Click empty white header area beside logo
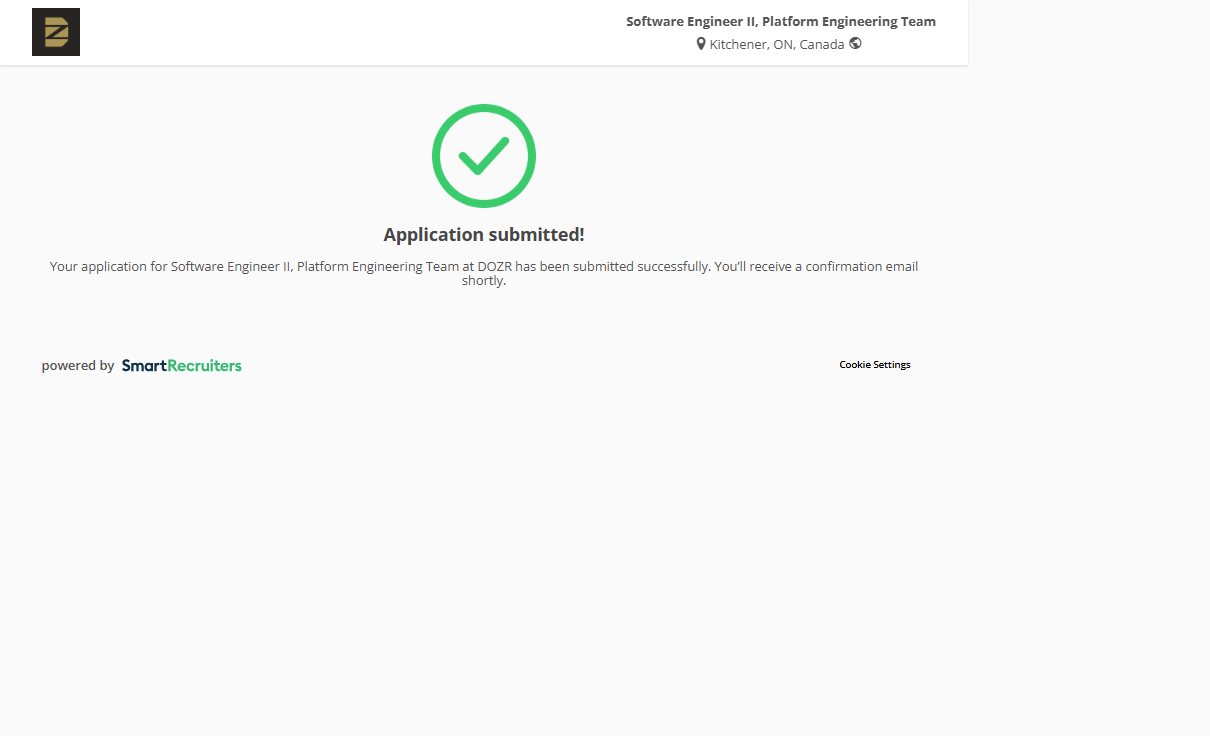Viewport: 1210px width, 736px height. (x=350, y=32)
